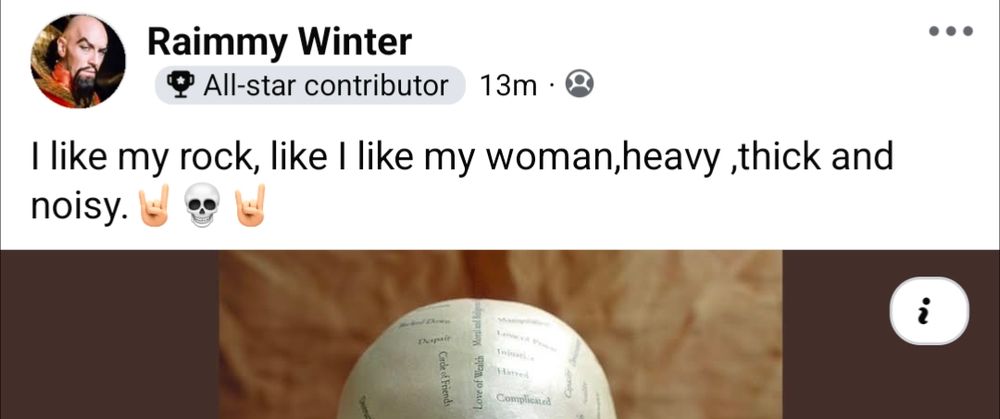Click the first rock-hand emoji after "noisy."

pyautogui.click(x=154, y=205)
